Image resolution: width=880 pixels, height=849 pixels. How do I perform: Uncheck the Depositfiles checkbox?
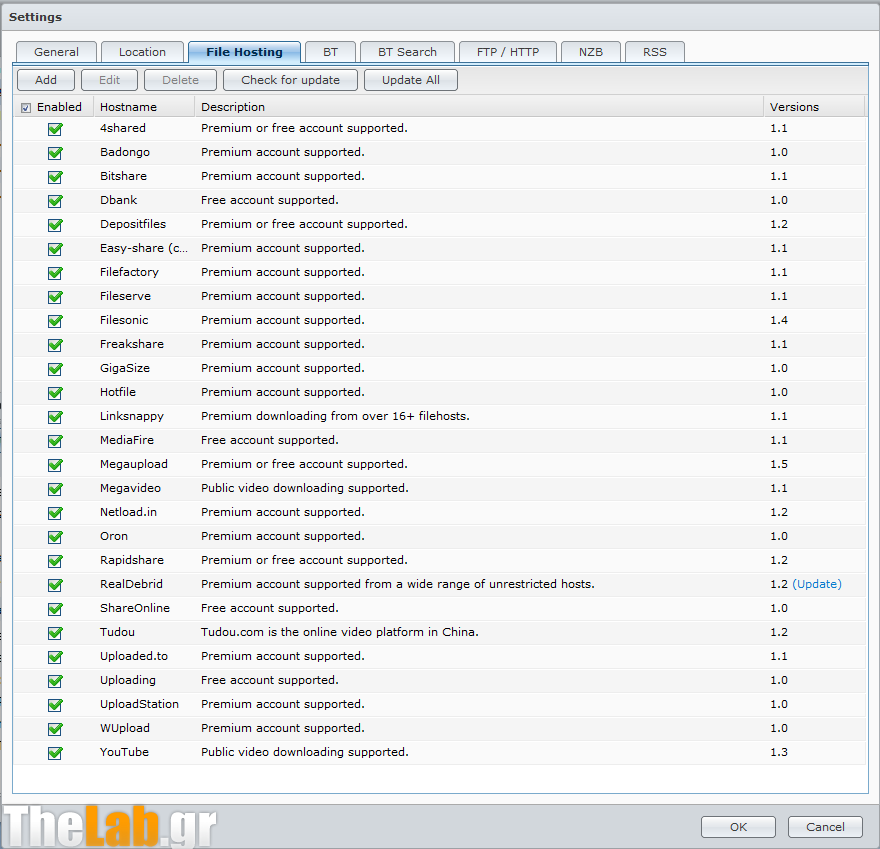click(x=55, y=225)
